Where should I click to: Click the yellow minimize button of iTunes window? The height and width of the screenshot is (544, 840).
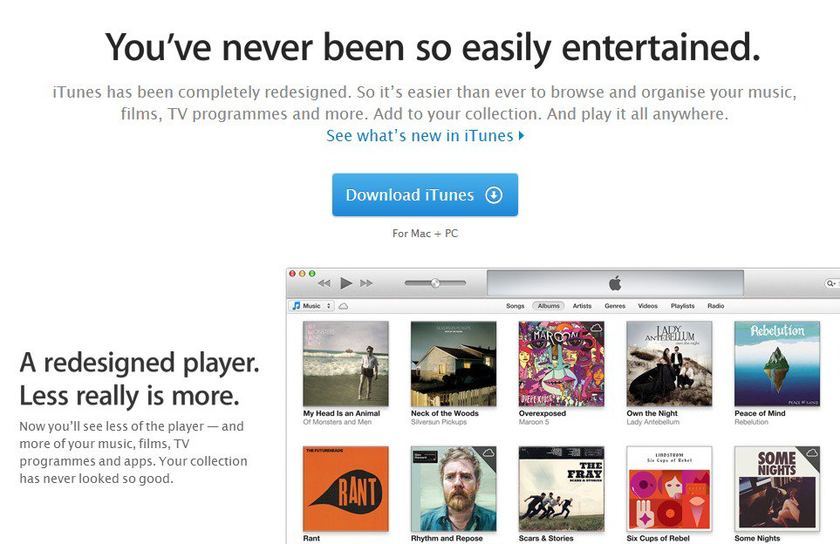[302, 273]
